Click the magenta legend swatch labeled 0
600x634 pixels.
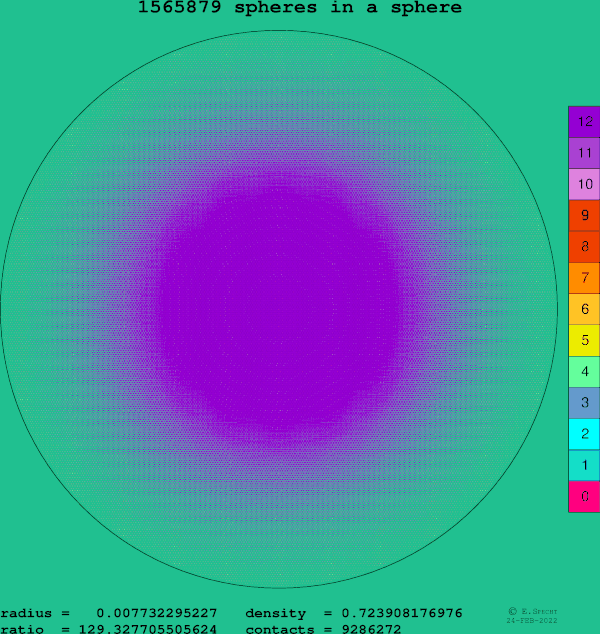(584, 497)
